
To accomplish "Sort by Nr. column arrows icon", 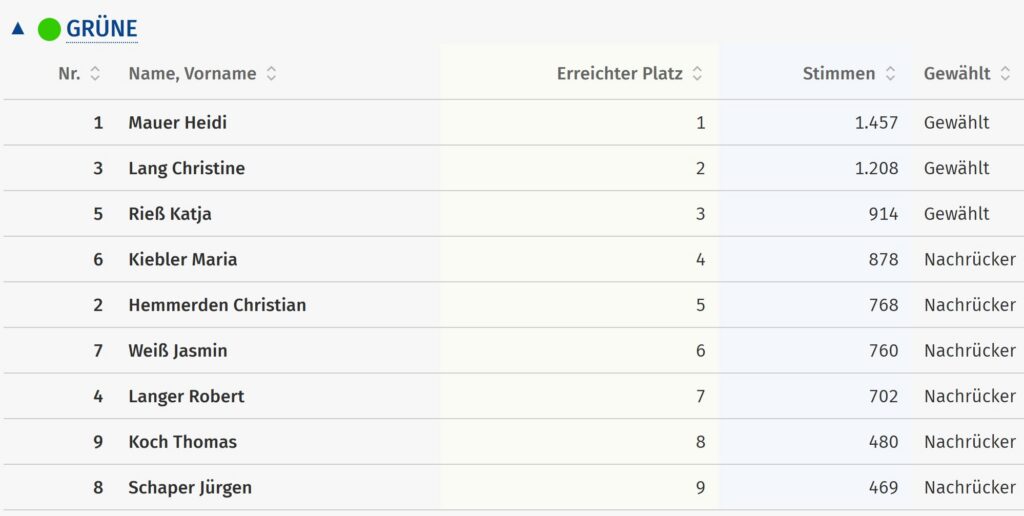I will pos(95,74).
